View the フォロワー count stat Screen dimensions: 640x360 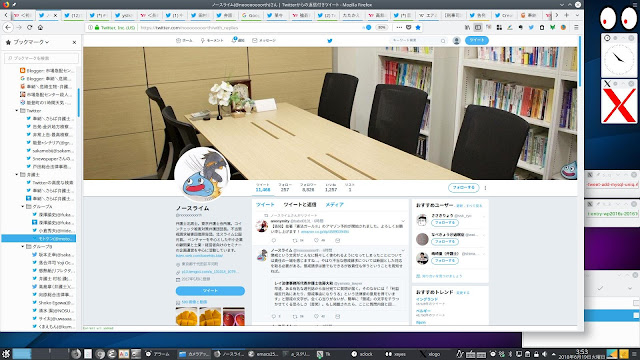[308, 187]
